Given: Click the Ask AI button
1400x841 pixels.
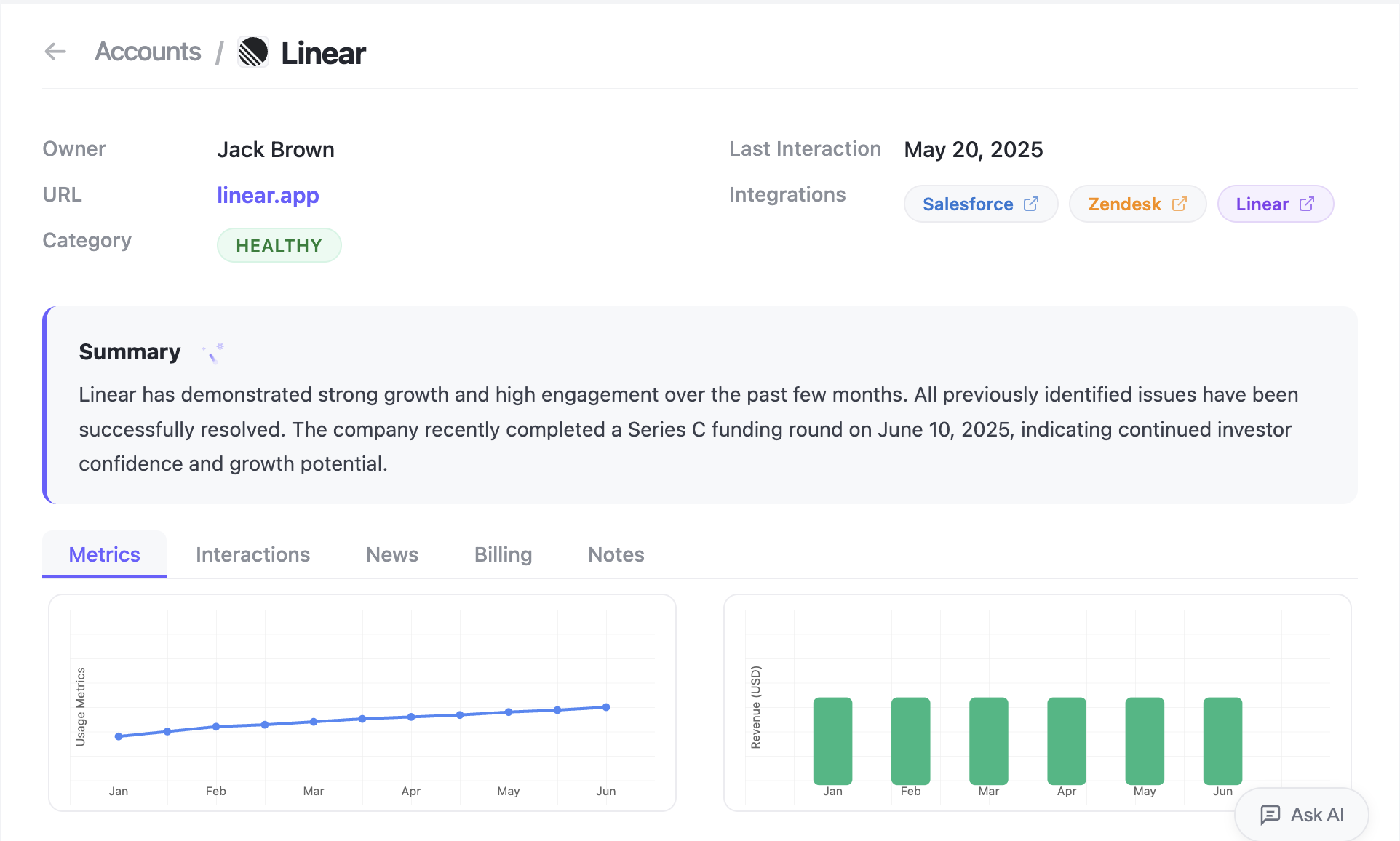Looking at the screenshot, I should click(1302, 815).
